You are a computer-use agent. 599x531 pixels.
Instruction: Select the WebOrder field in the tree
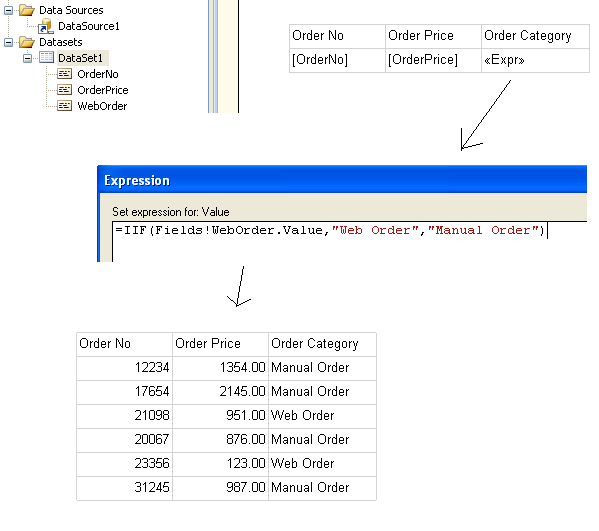point(102,106)
